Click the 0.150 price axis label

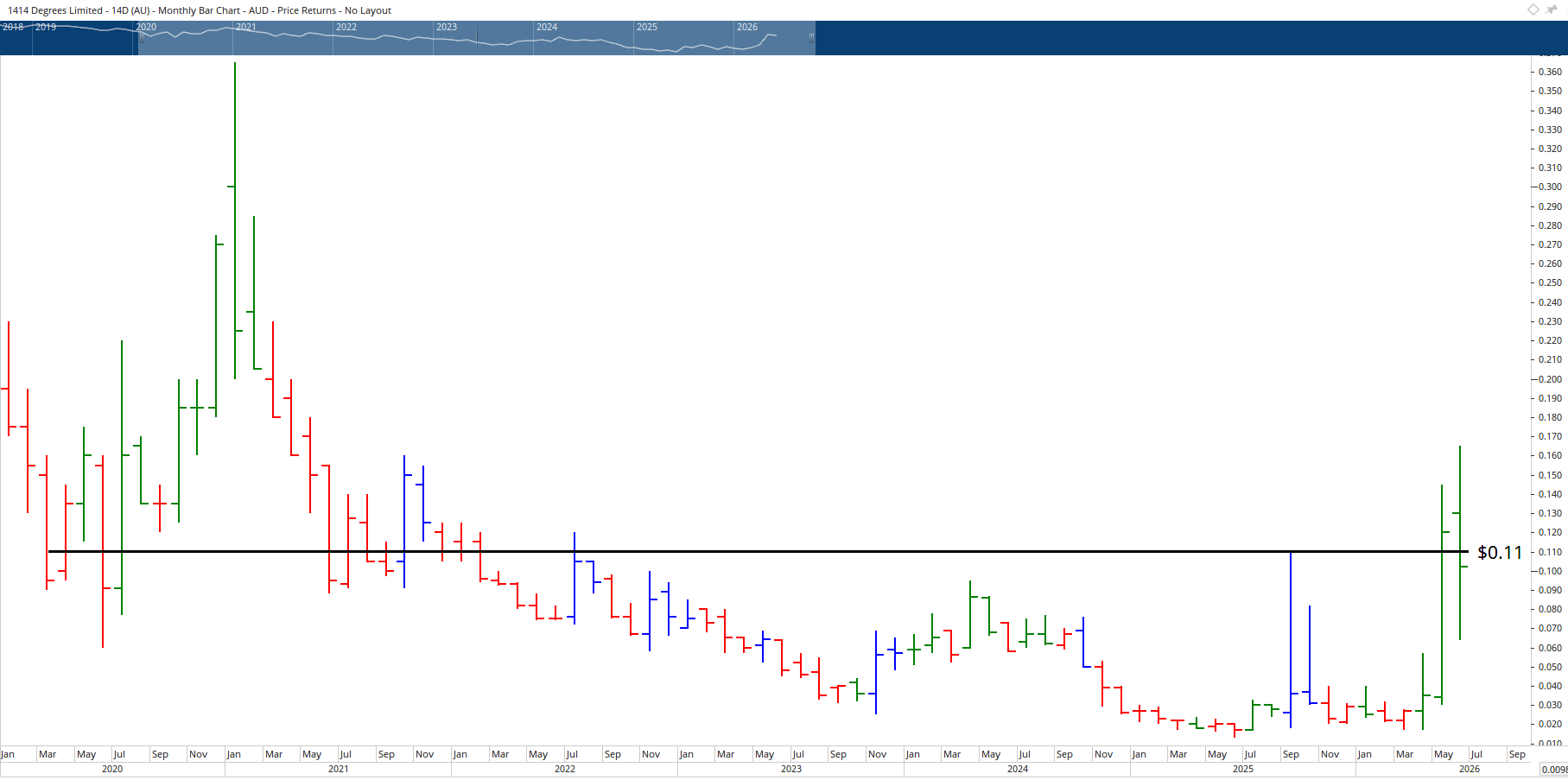(1550, 475)
